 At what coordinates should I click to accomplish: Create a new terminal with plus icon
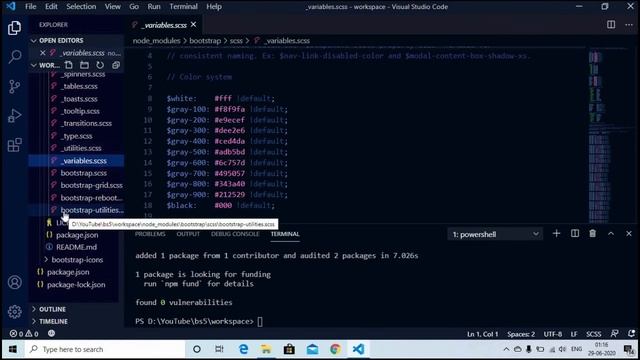click(x=556, y=233)
